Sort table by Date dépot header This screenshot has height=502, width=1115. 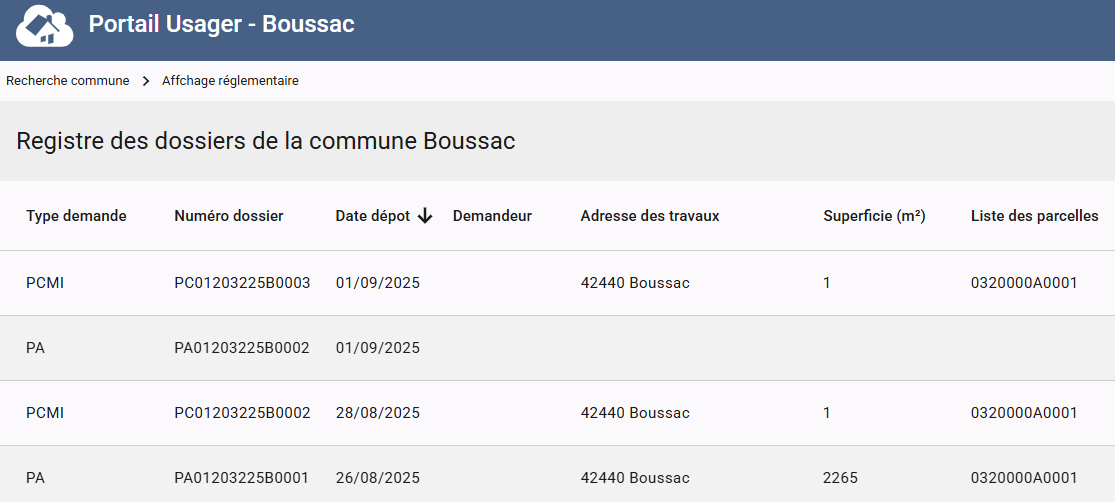point(372,216)
